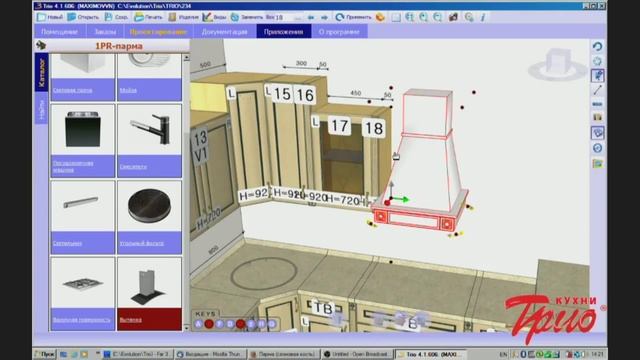Select the round dark disc thumbnail

click(149, 206)
